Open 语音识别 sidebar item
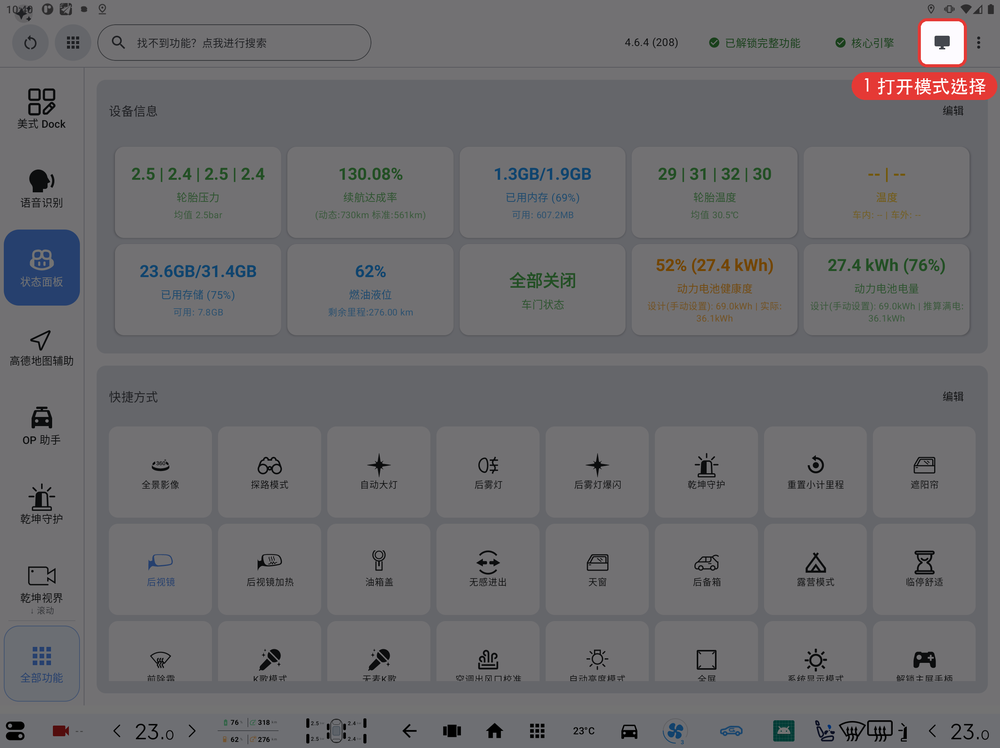 [x=41, y=189]
